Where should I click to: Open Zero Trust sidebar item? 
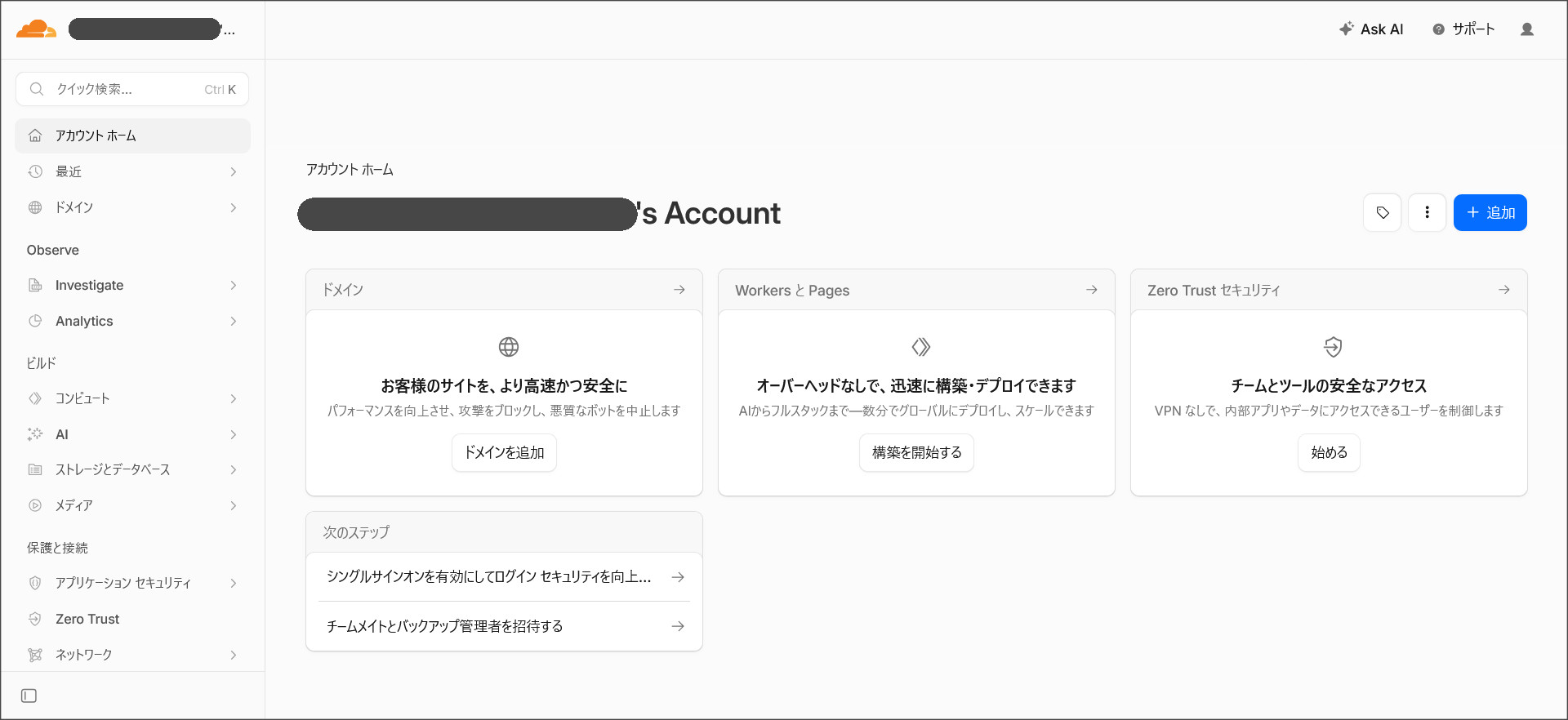tap(132, 619)
